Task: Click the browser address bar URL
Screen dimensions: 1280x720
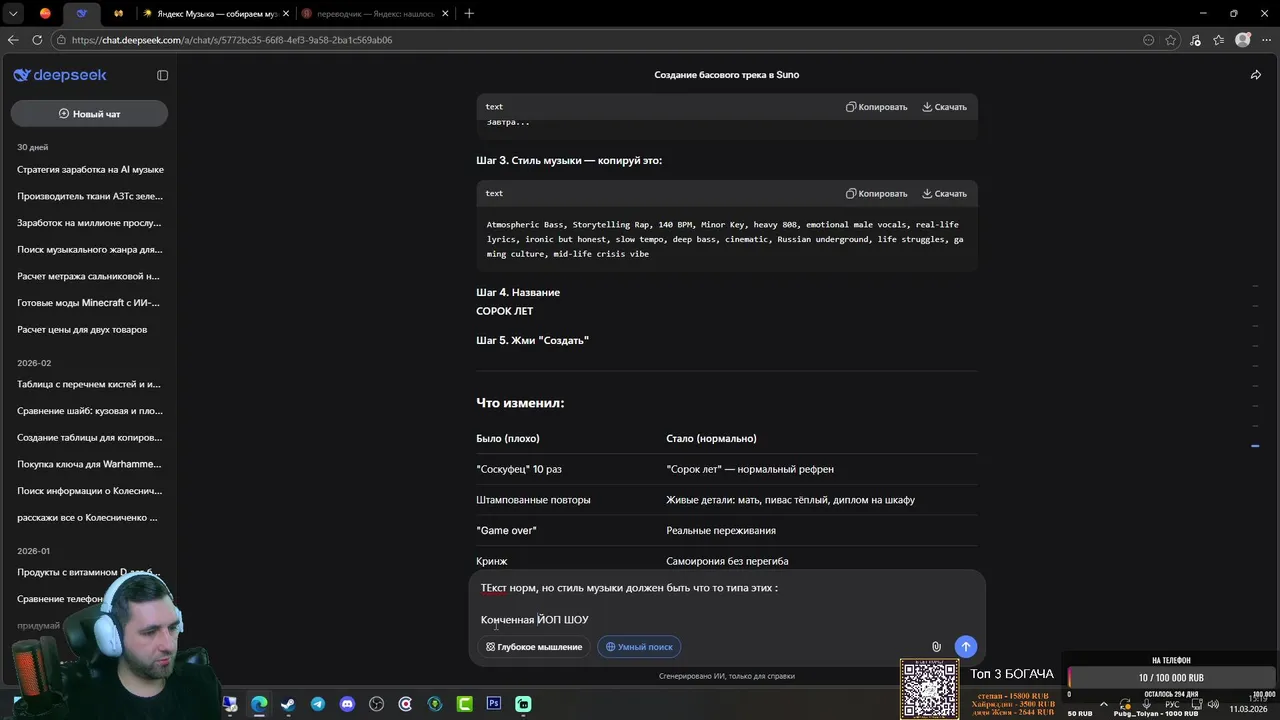Action: (x=232, y=40)
